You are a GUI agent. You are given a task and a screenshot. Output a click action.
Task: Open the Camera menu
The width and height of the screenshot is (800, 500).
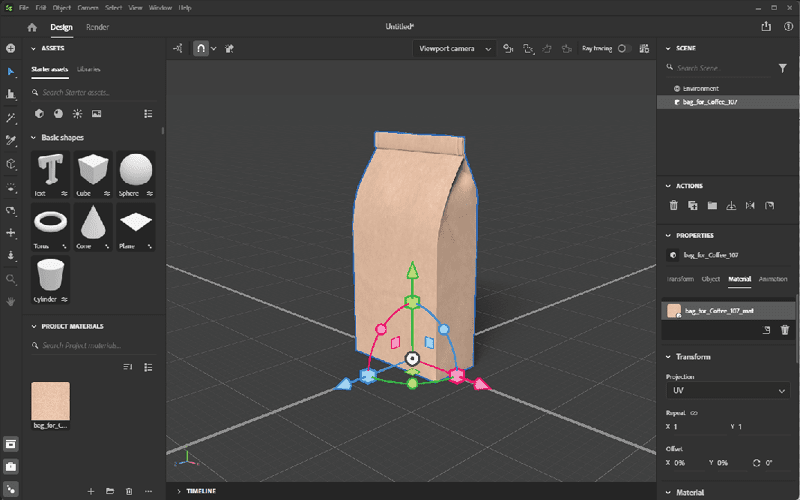click(x=88, y=8)
